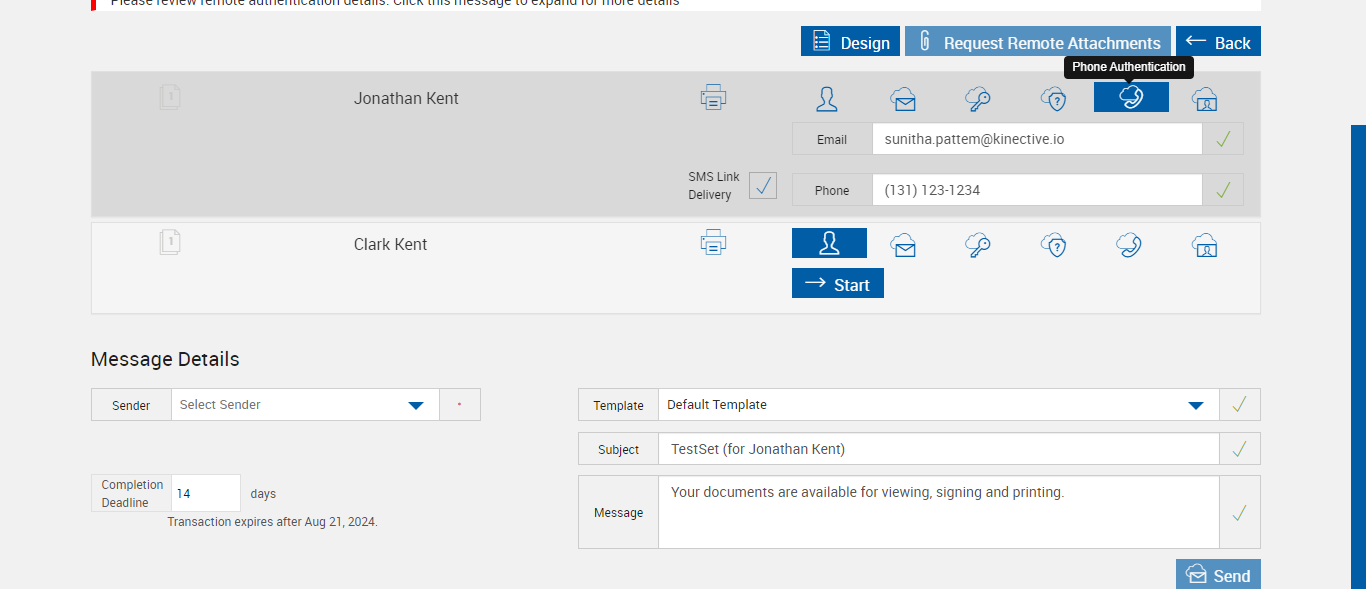Choose phone authentication for Clark Kent

[1130, 244]
